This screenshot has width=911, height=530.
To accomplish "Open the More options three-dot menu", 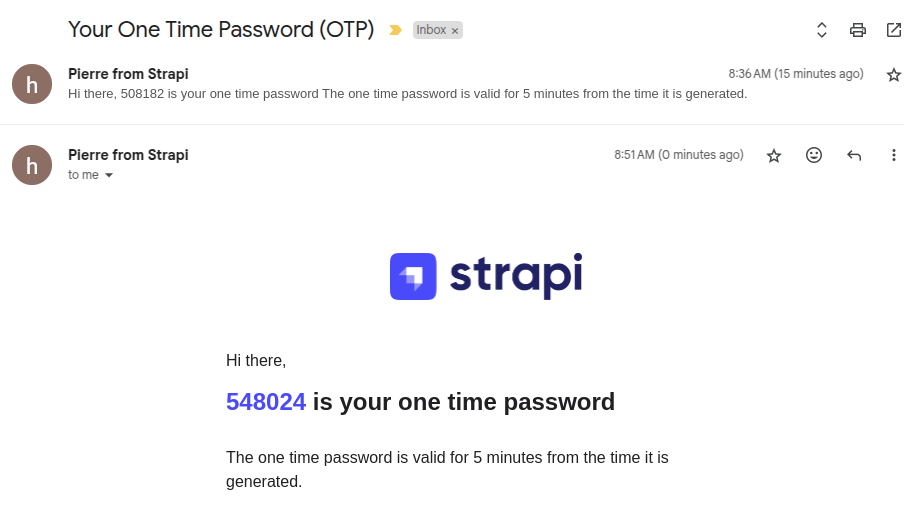I will coord(894,155).
